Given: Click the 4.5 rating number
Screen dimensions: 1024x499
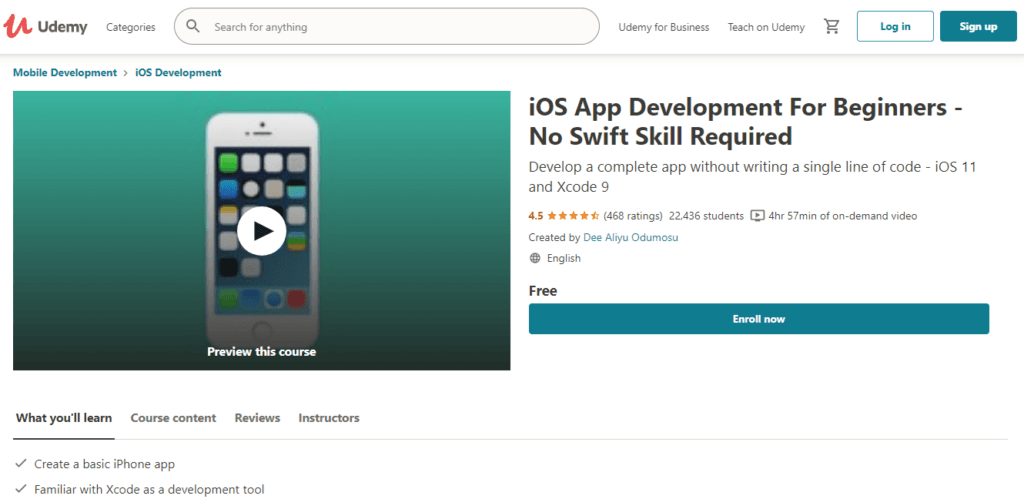Looking at the screenshot, I should 536,216.
